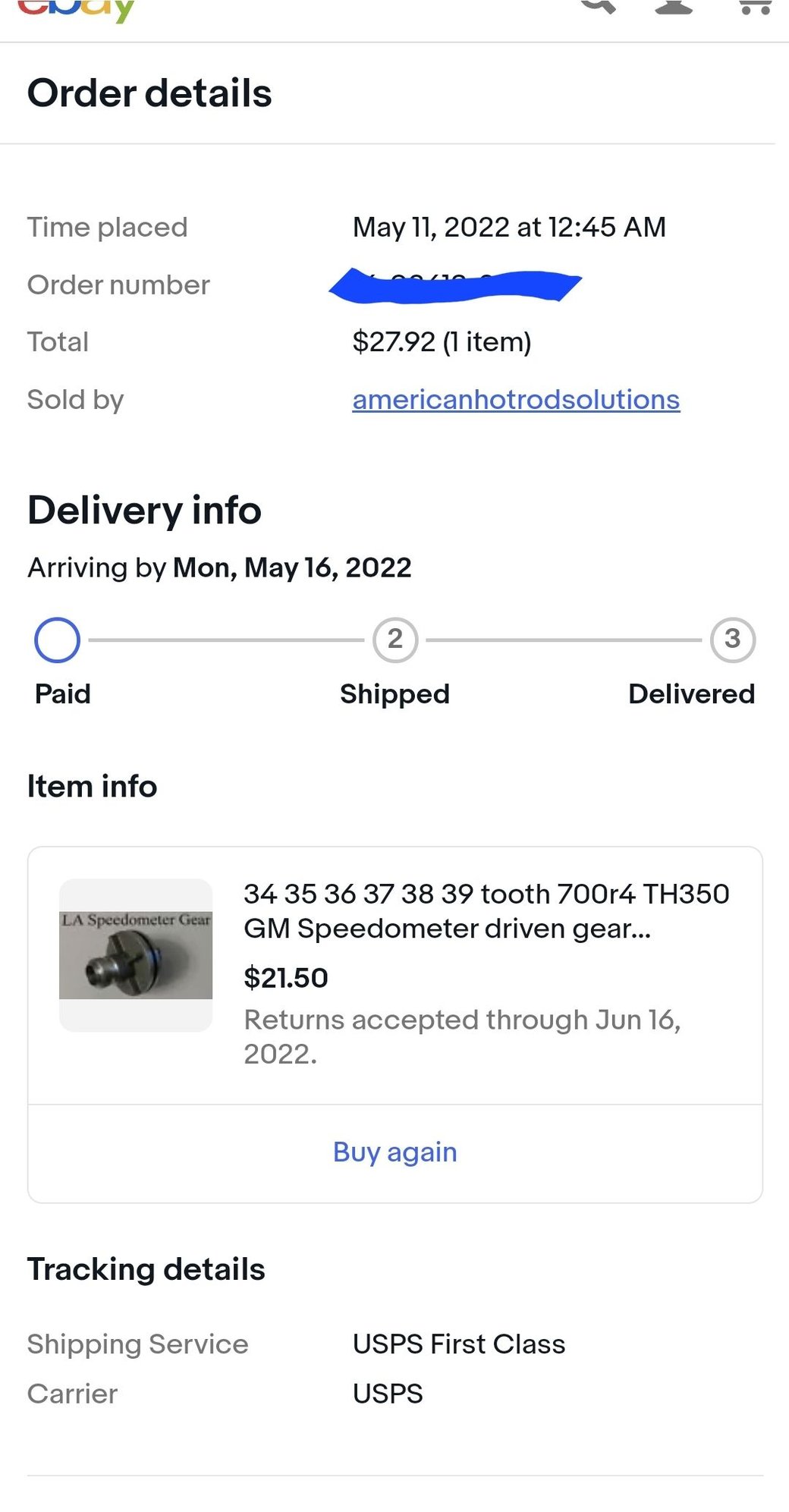Click the step 3 Delivered circle
Viewport: 789px width, 1512px height.
[733, 640]
